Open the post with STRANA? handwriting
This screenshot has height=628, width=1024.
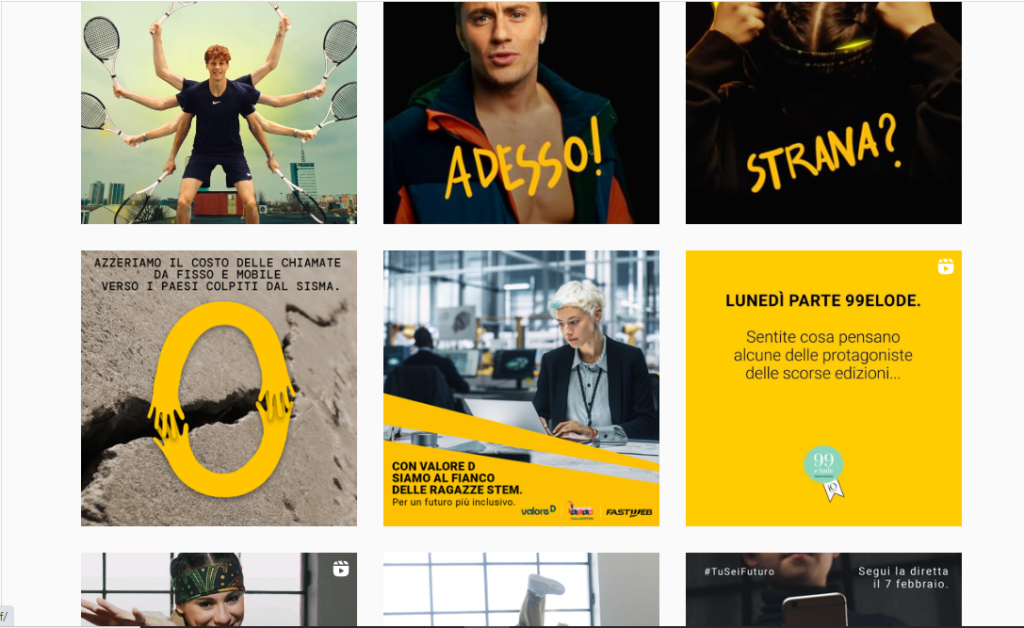coord(824,112)
